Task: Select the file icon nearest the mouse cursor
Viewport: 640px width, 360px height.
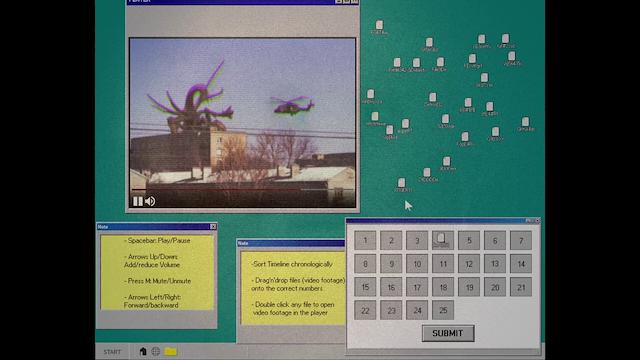Action: [x=402, y=184]
